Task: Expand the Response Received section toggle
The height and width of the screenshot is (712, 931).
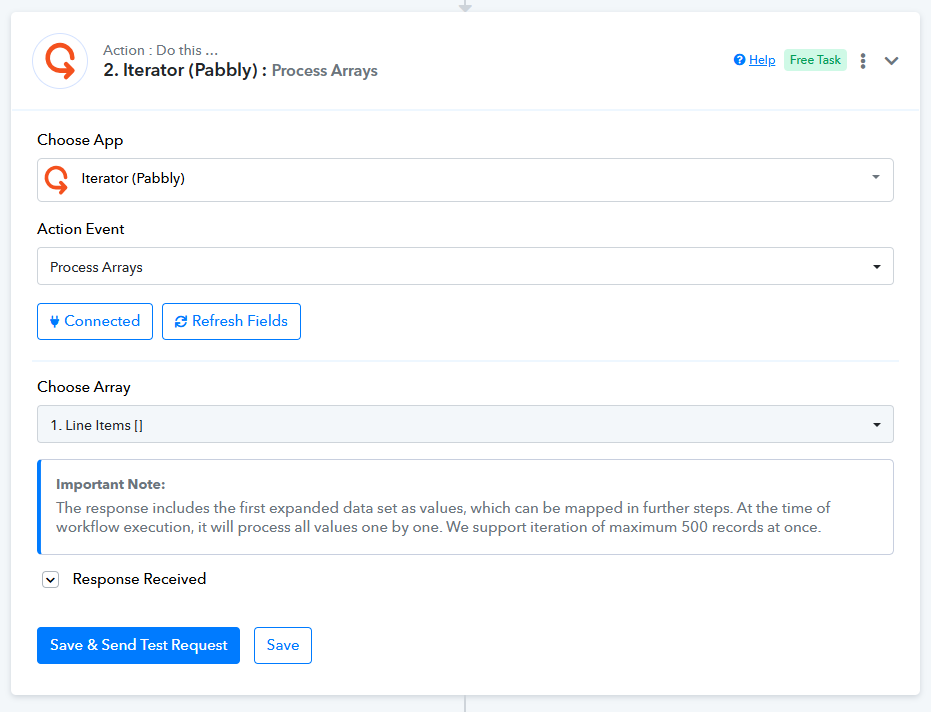Action: click(50, 580)
